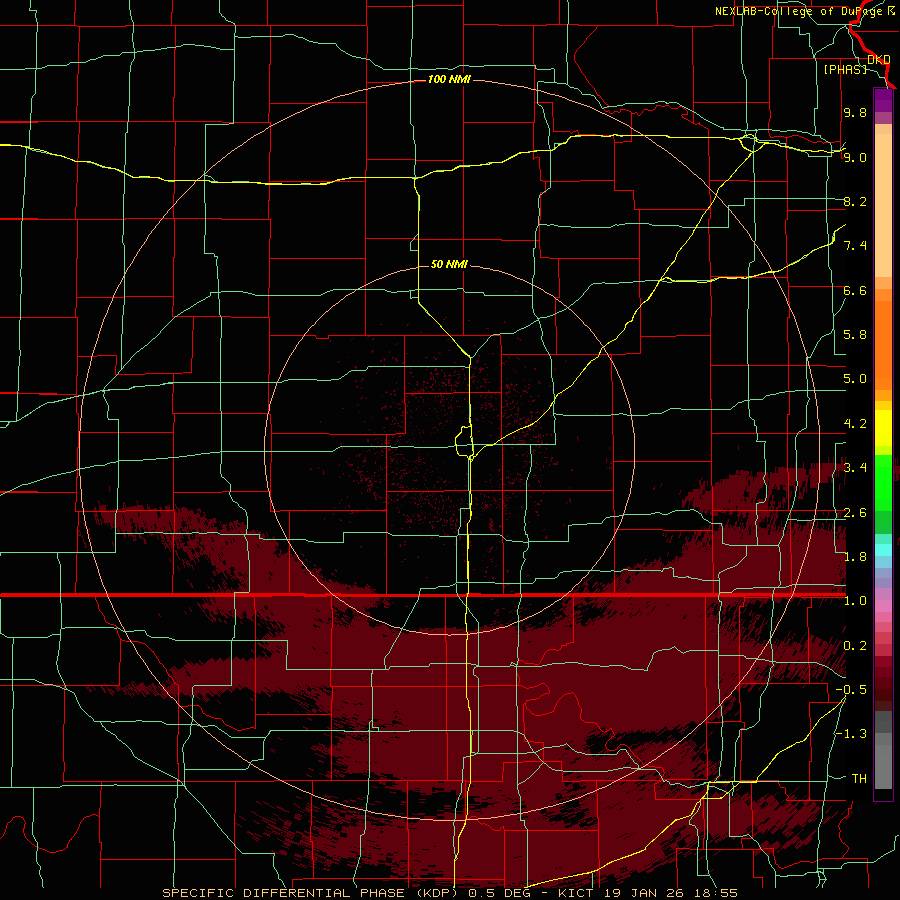The image size is (900, 900).
Task: Click the 9.0 value on the color scale
Action: [855, 157]
